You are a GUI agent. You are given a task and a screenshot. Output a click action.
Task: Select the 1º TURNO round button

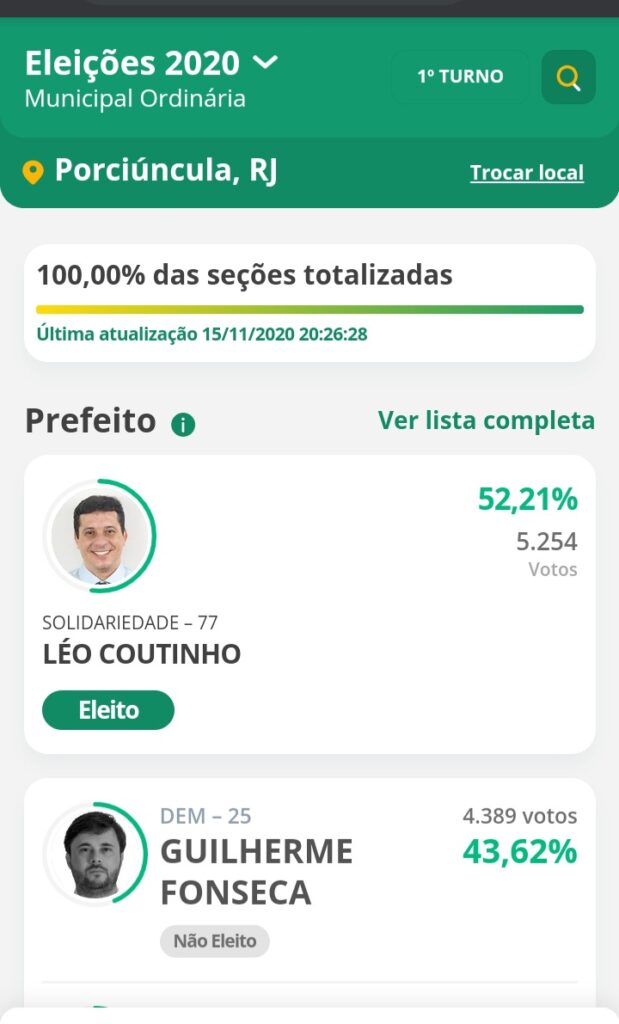coord(460,76)
